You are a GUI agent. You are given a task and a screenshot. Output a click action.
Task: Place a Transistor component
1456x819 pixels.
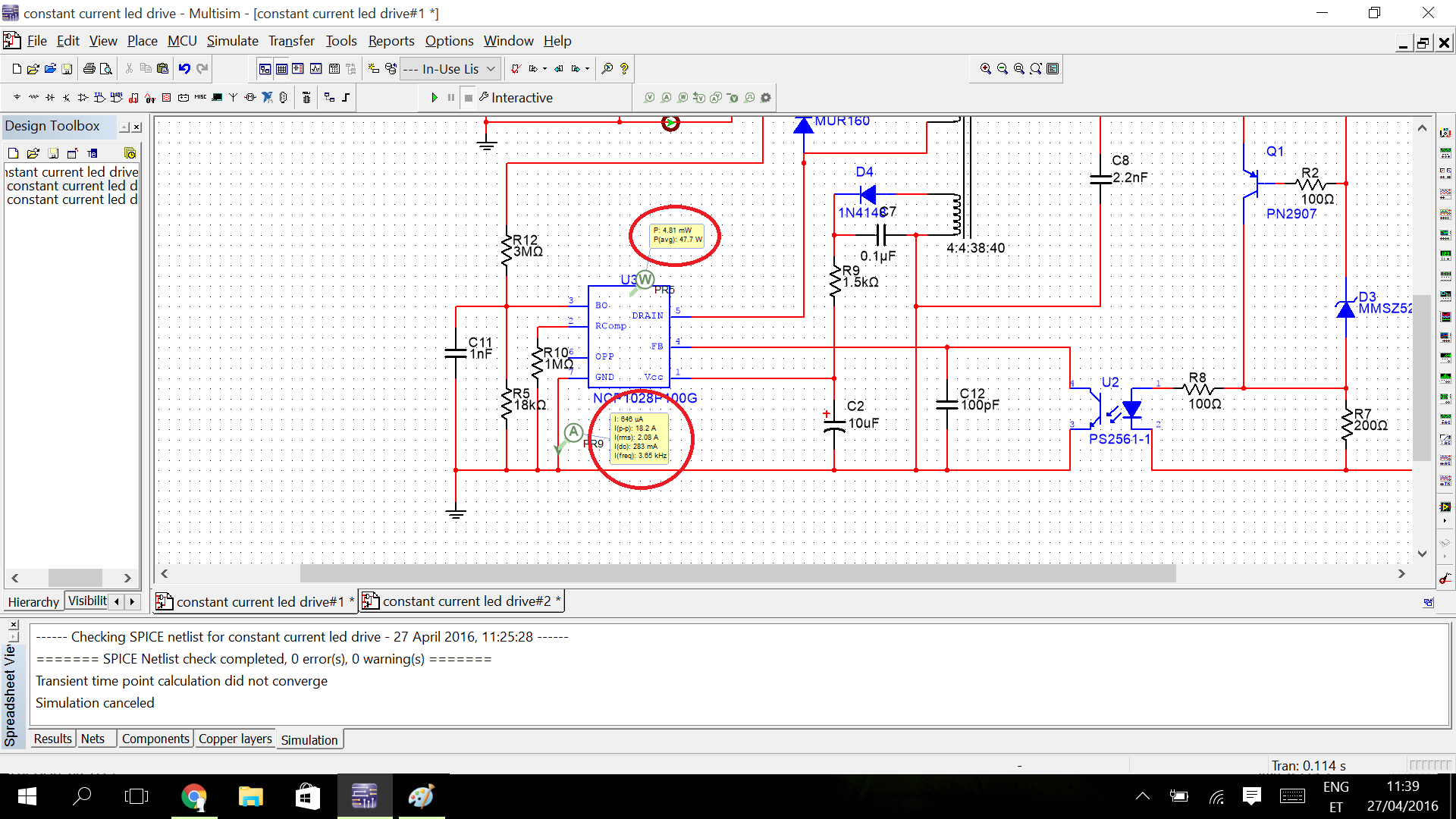67,98
